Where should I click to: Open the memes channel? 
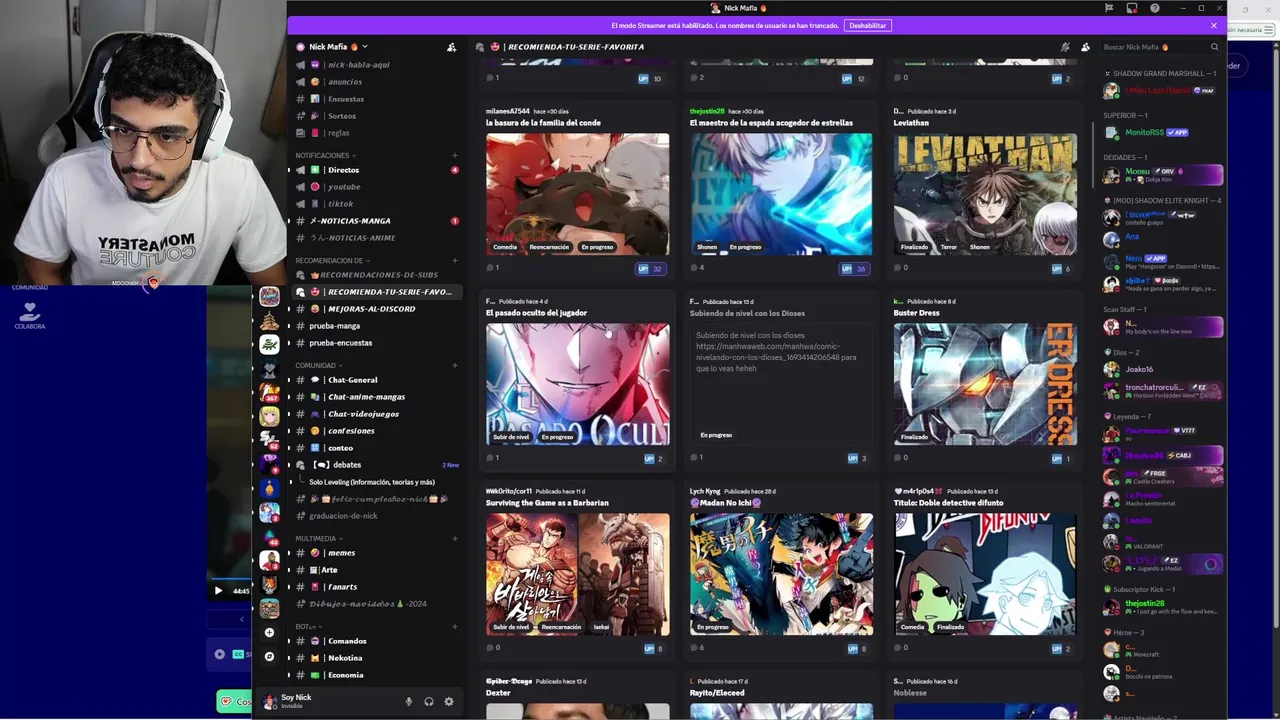click(x=375, y=553)
